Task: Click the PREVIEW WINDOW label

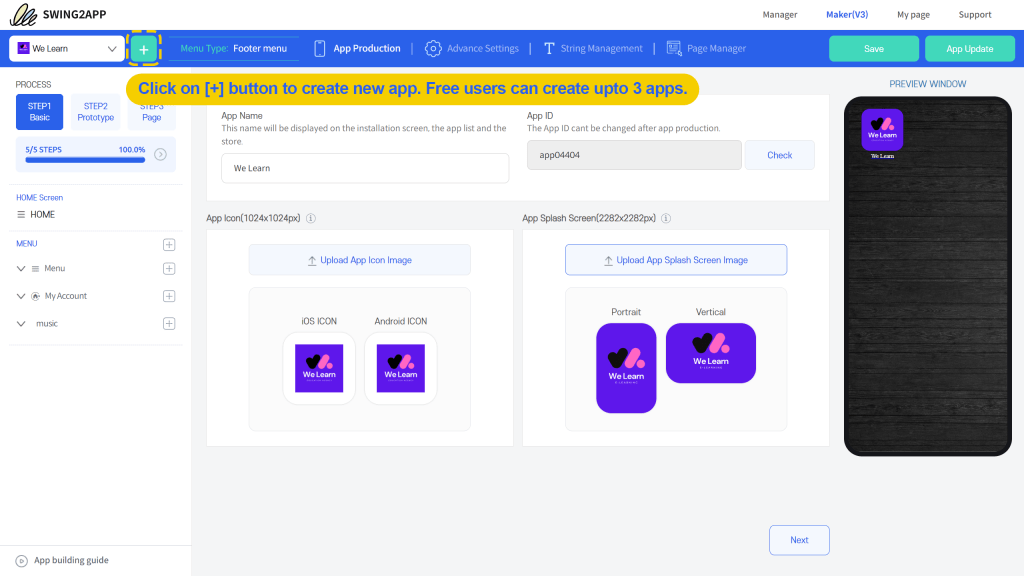Action: (927, 84)
